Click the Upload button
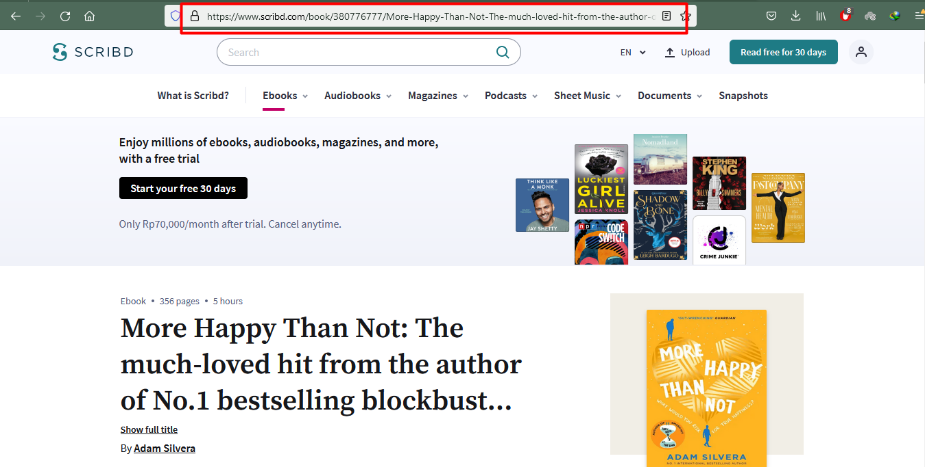This screenshot has width=925, height=467. (x=687, y=52)
